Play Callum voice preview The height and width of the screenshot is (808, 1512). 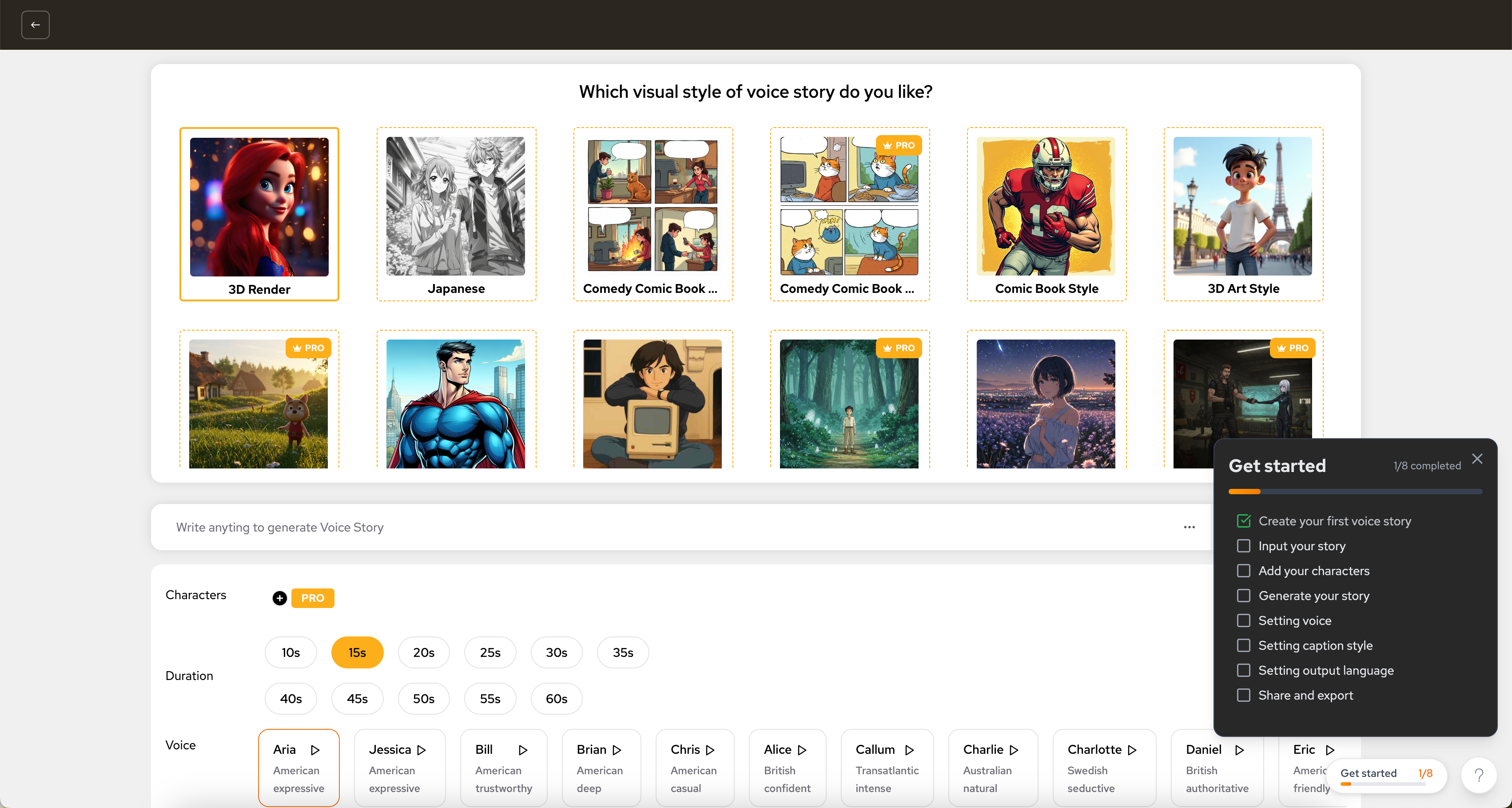[909, 750]
